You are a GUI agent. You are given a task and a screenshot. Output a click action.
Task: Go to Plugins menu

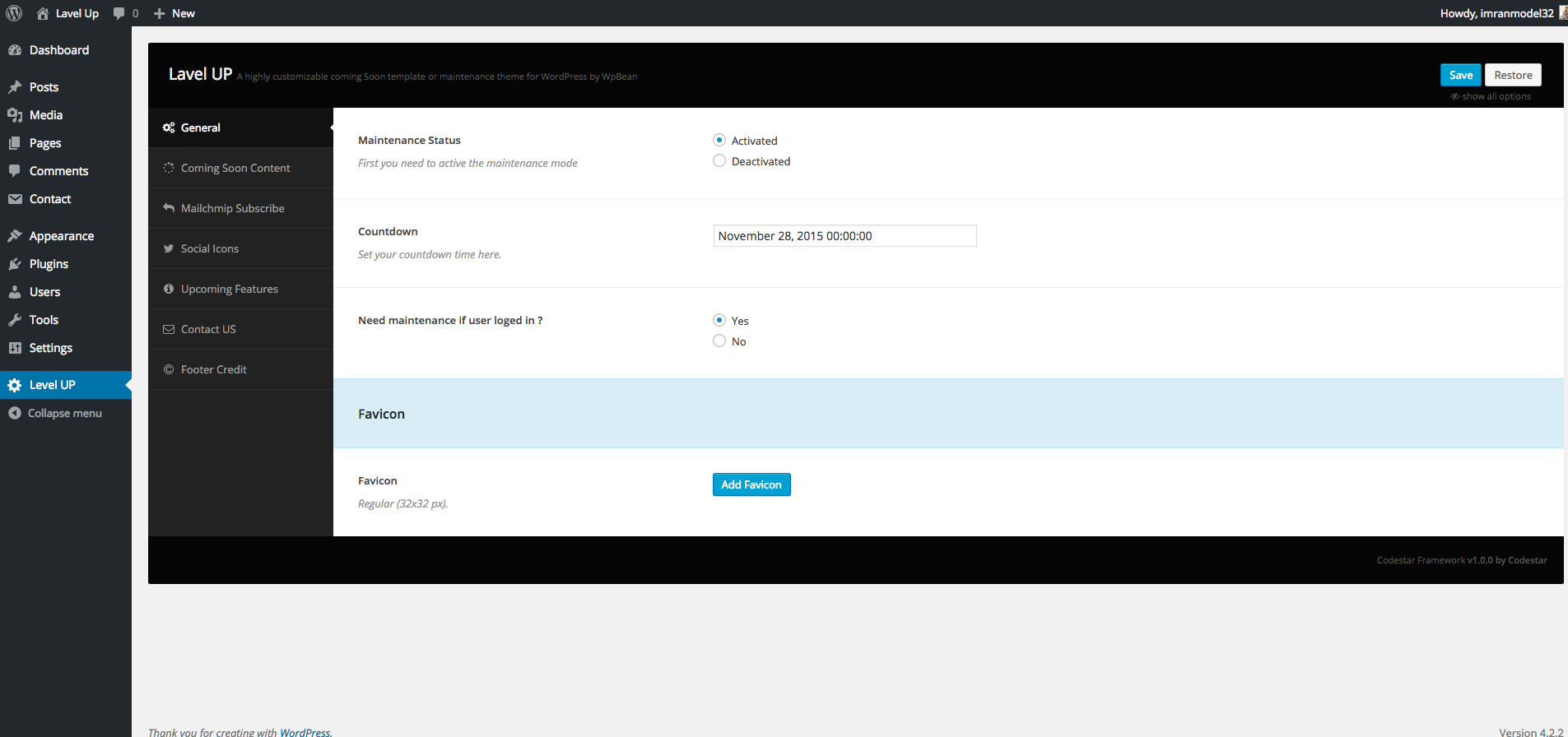(x=66, y=264)
